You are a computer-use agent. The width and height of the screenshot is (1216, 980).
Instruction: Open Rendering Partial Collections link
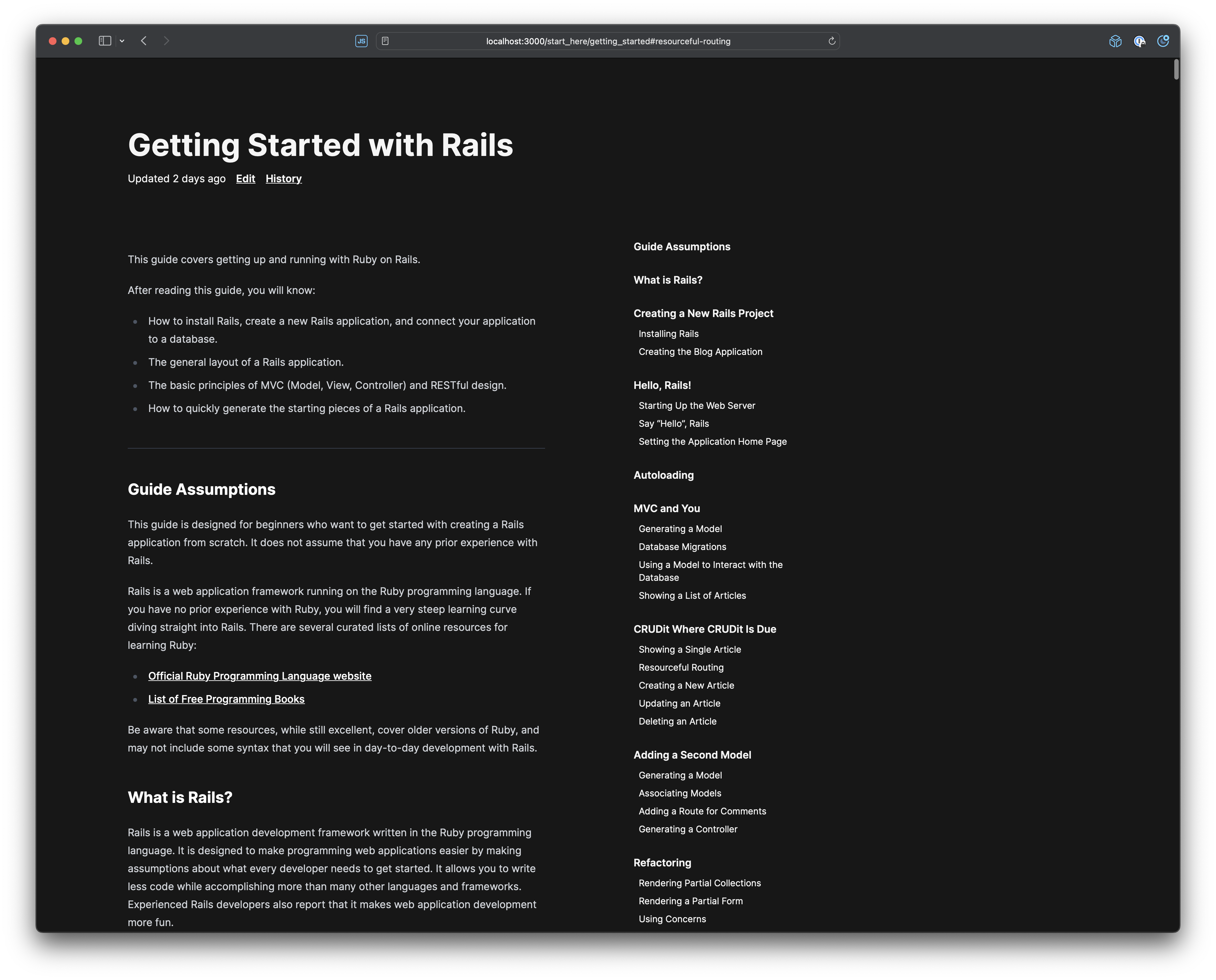click(699, 883)
